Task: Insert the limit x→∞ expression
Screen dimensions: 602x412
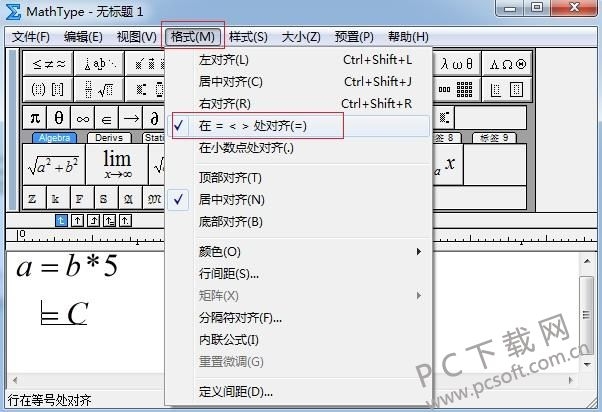Action: point(117,165)
